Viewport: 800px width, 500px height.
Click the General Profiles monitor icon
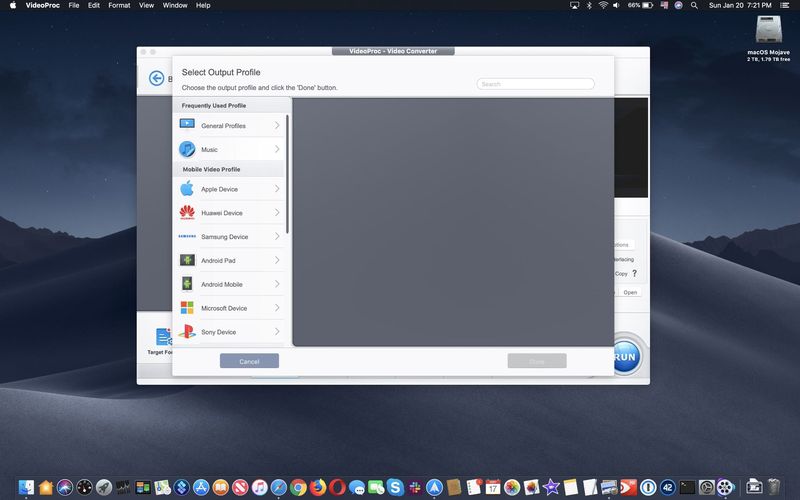coord(187,124)
